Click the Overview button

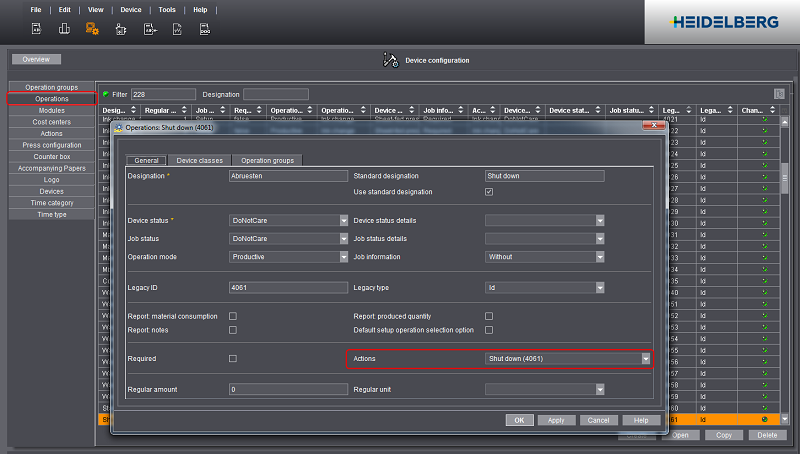(37, 60)
